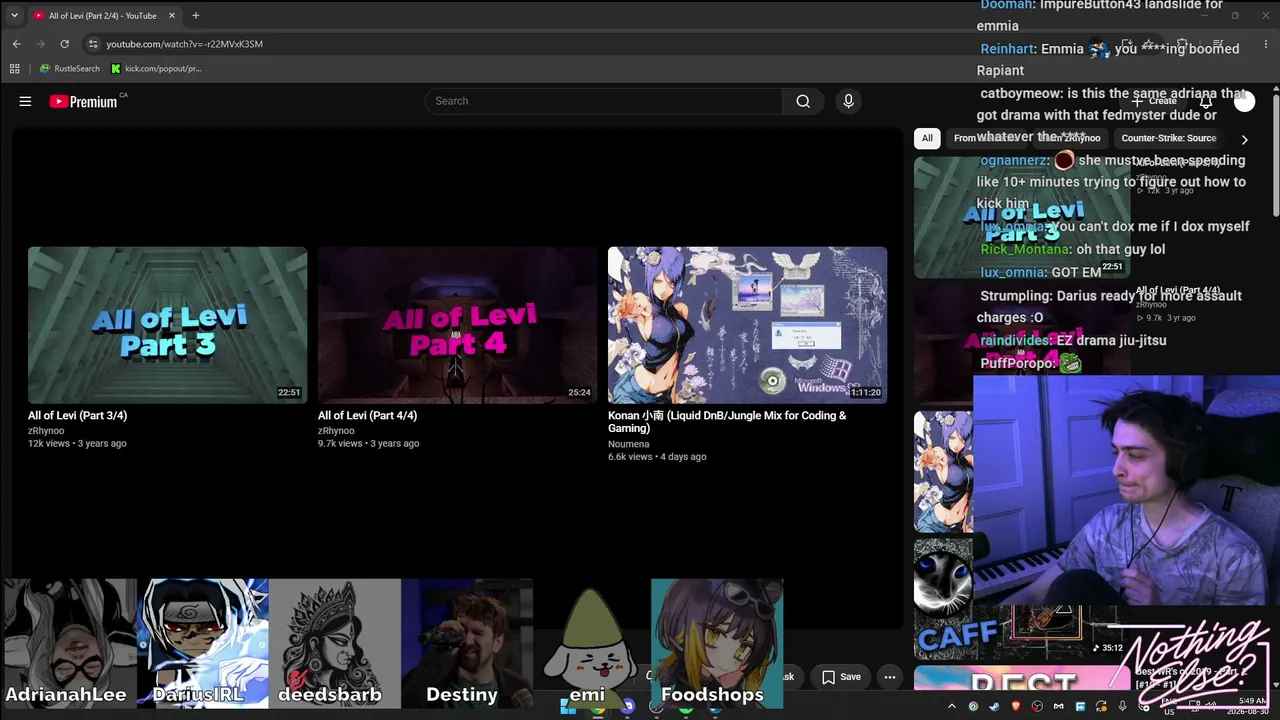Start voice search with the microphone icon

click(x=848, y=101)
